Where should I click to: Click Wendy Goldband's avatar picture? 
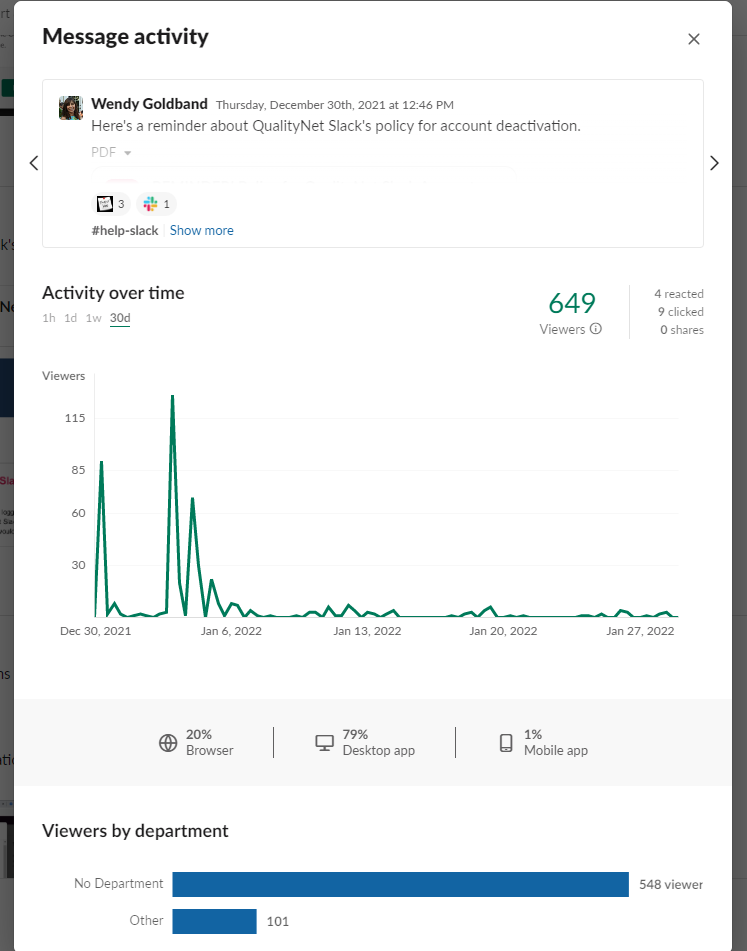click(x=71, y=108)
